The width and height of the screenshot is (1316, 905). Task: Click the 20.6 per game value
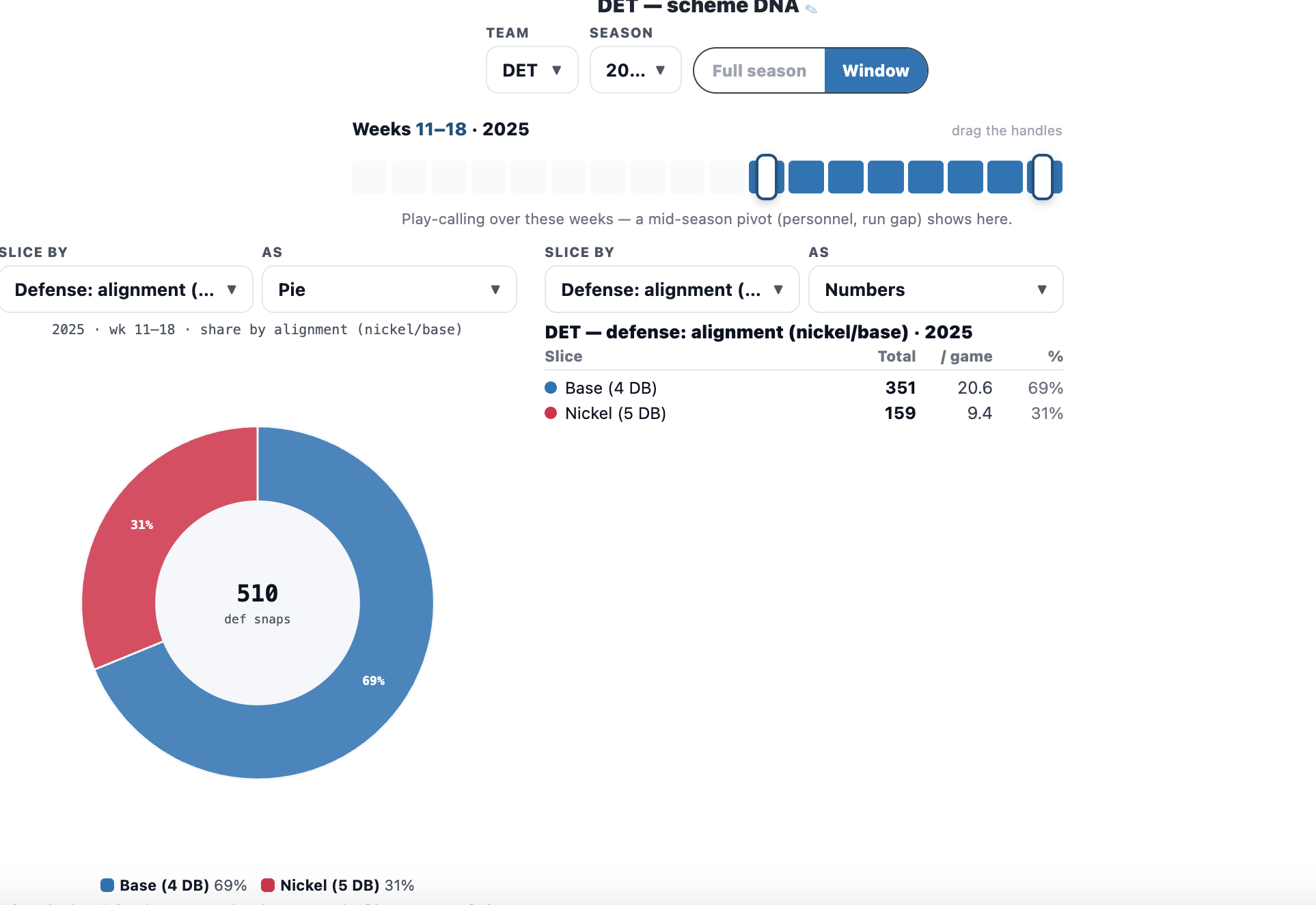975,388
